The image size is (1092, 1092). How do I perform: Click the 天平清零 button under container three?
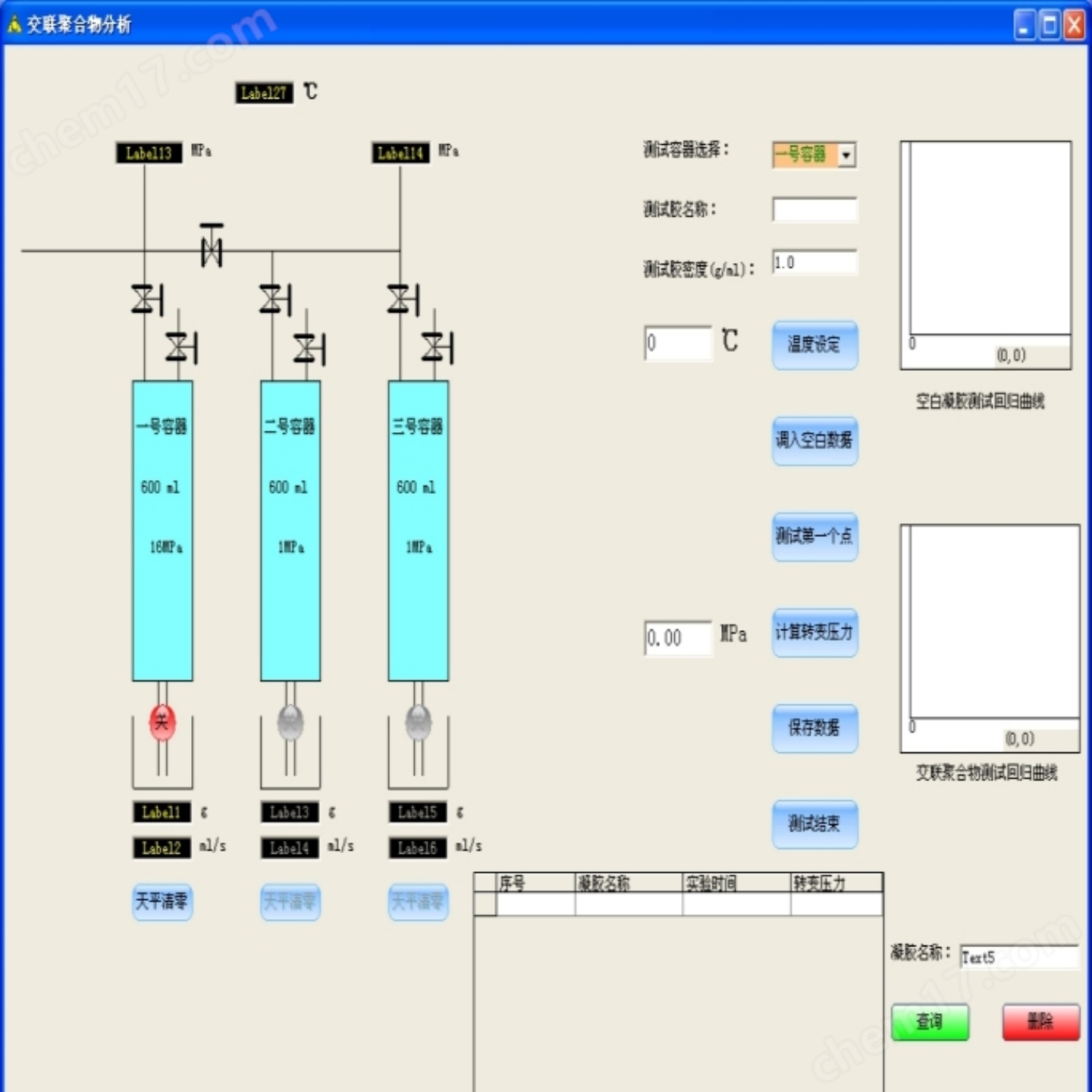(x=419, y=902)
